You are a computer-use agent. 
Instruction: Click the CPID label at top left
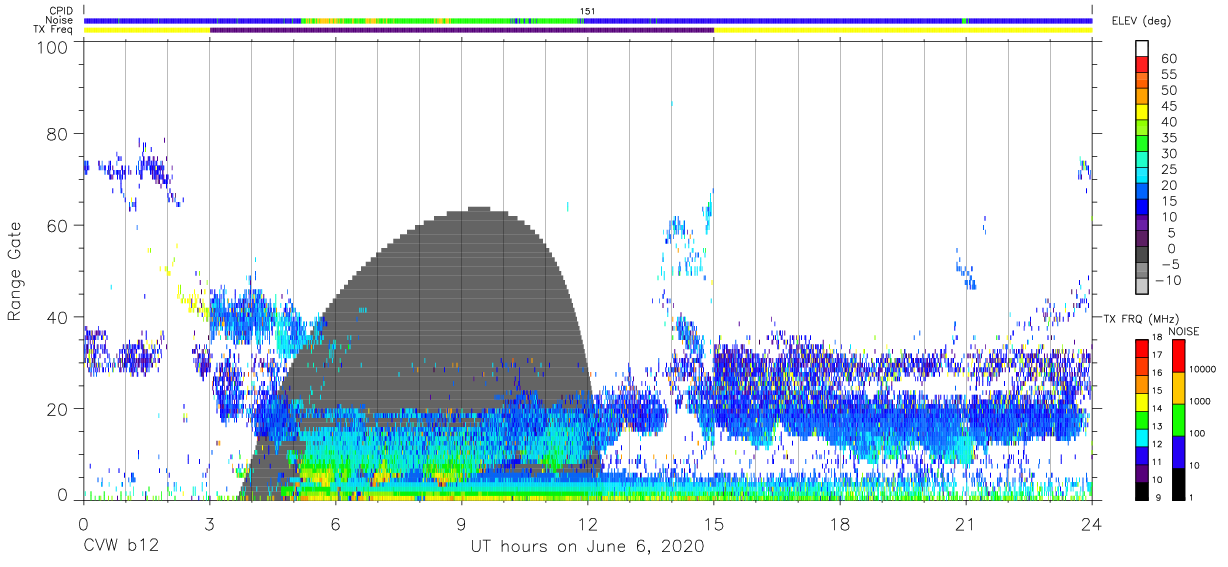[60, 11]
